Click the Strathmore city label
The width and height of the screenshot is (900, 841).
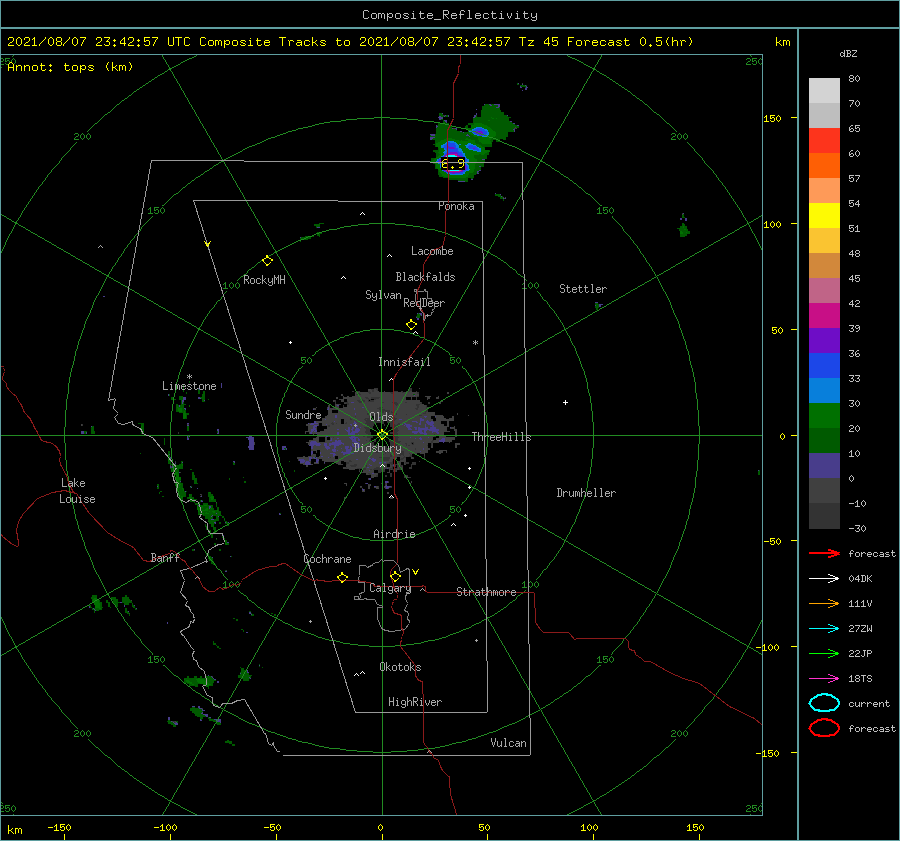pos(486,592)
